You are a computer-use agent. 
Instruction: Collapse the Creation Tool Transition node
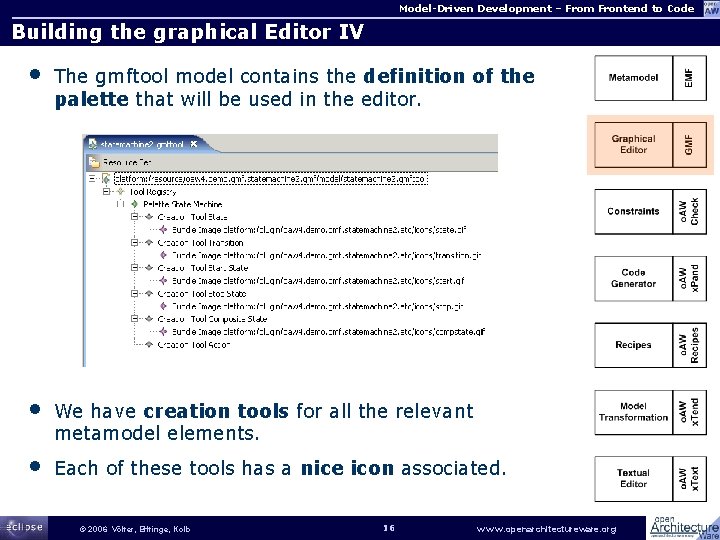point(135,242)
